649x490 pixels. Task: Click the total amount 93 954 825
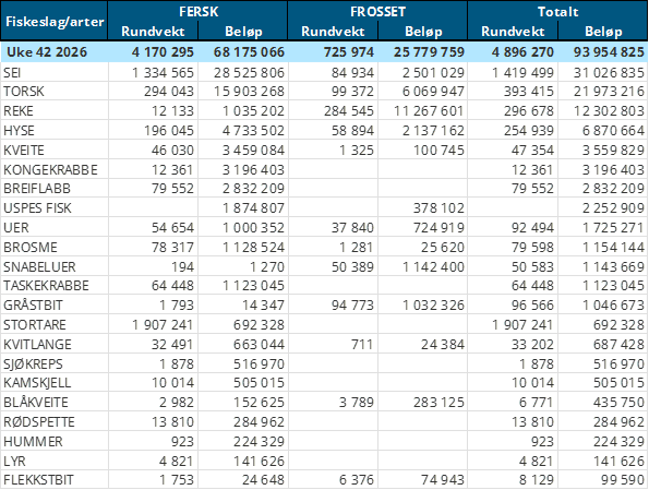609,52
